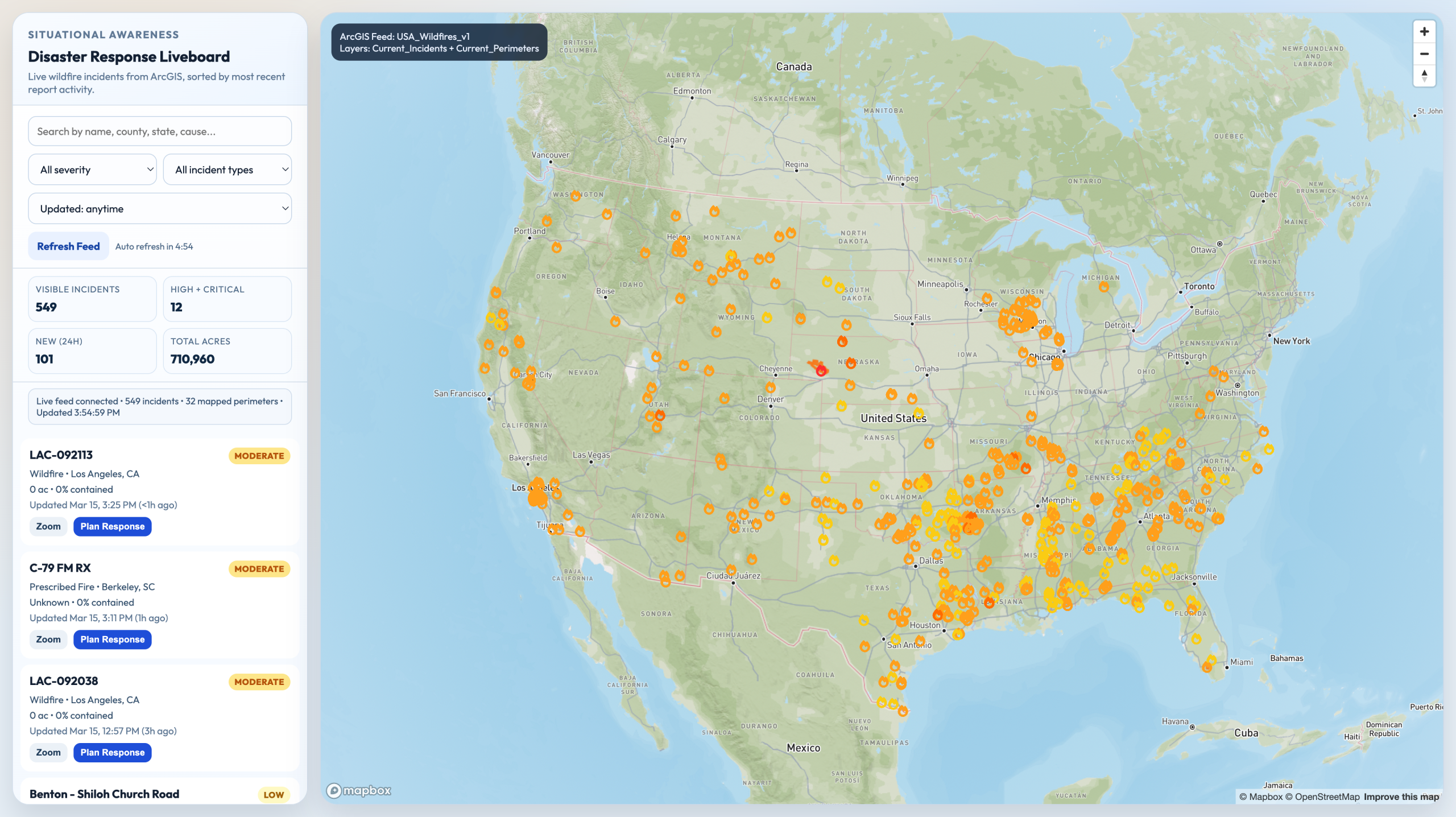1456x817 pixels.
Task: Expand the All incident types dropdown
Action: click(227, 170)
